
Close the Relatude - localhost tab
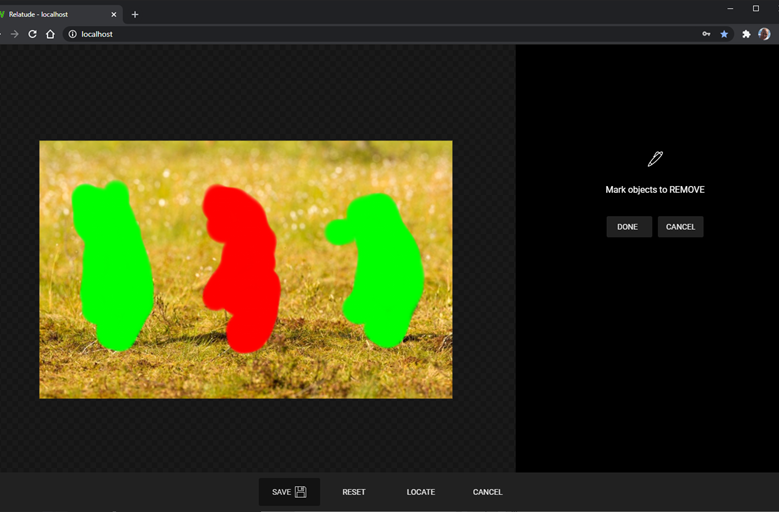(x=114, y=14)
